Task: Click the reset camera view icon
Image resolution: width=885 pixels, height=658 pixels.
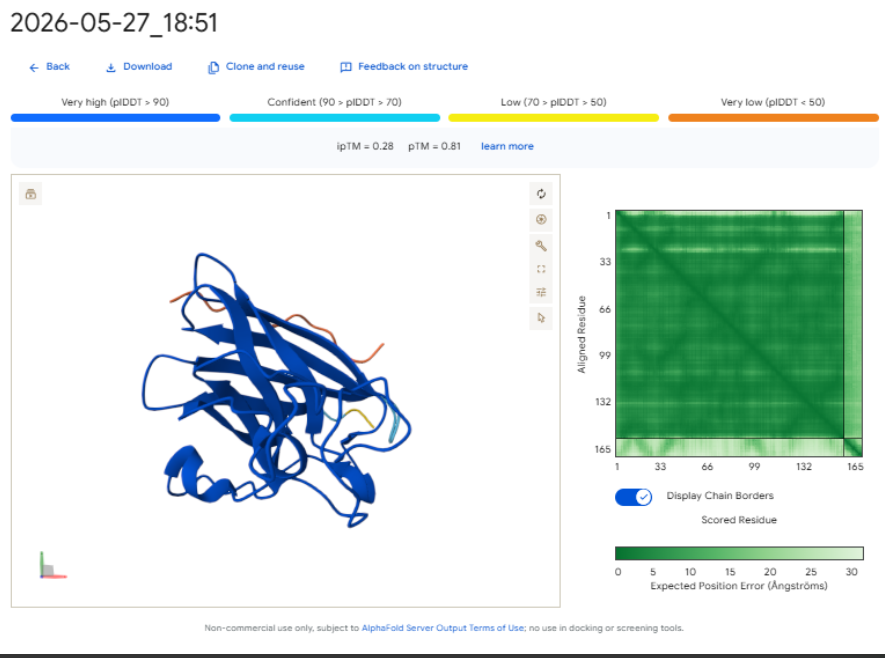Action: tap(541, 194)
